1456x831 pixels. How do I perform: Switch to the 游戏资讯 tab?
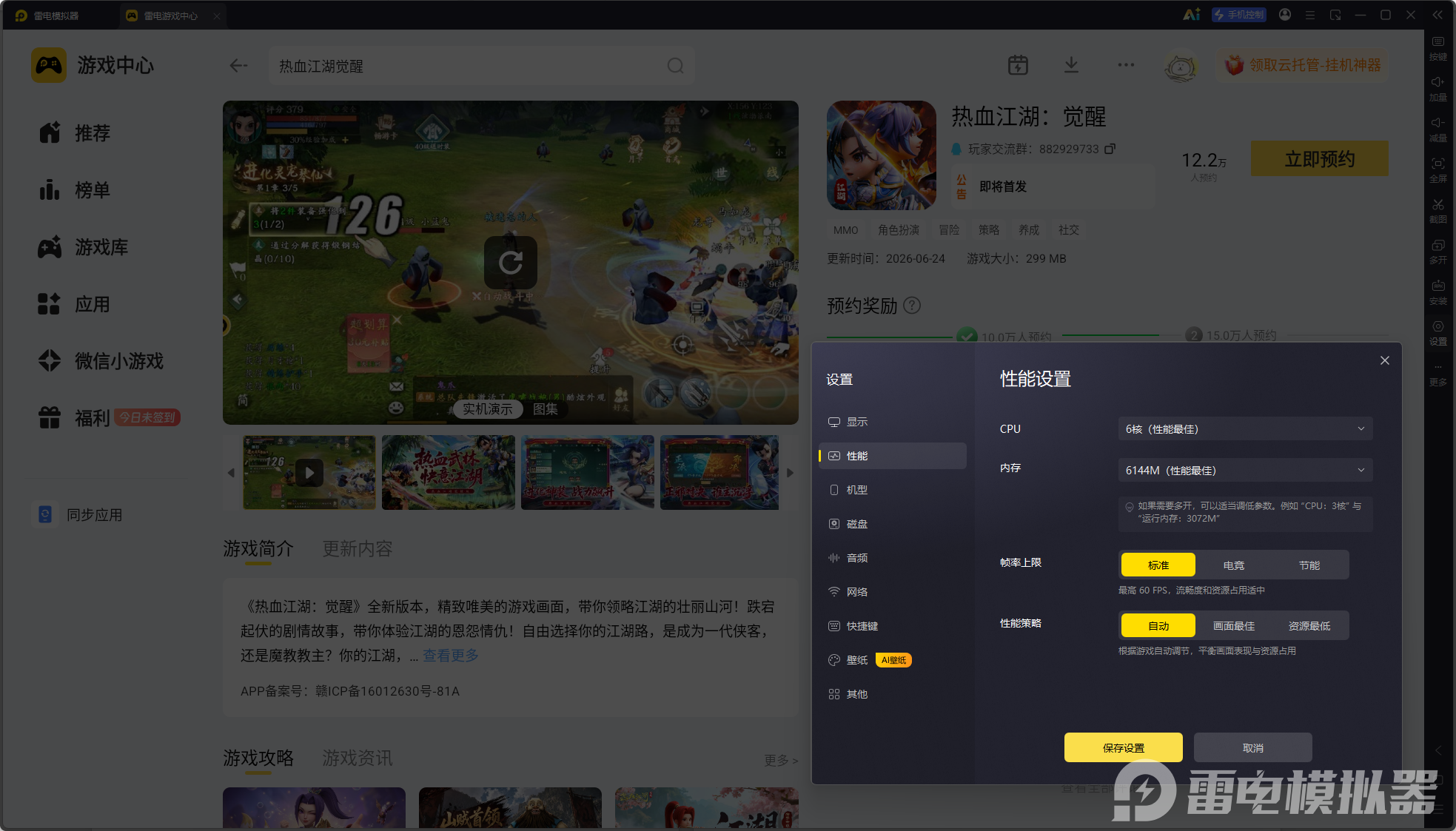(x=358, y=758)
